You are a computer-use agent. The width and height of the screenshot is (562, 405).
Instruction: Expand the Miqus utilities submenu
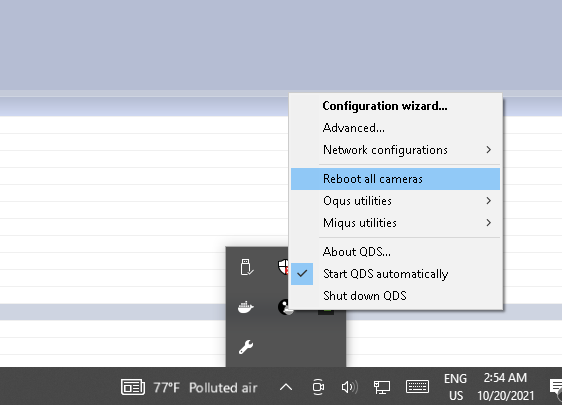[395, 223]
